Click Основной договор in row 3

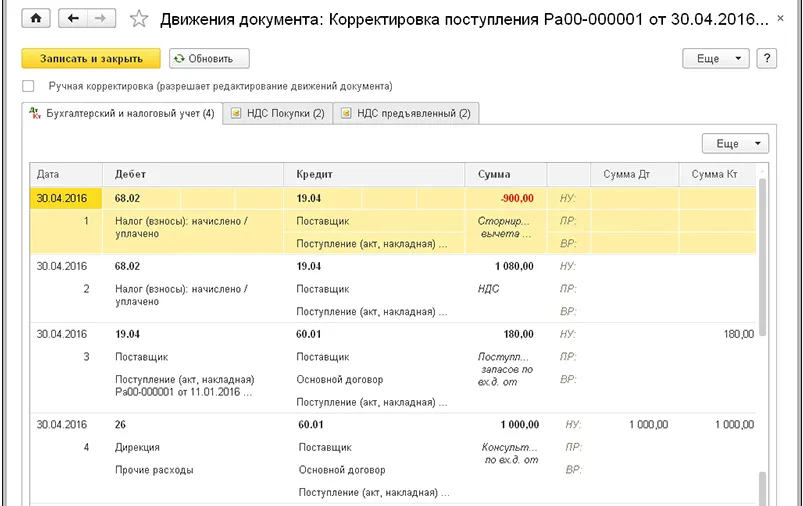coord(340,380)
